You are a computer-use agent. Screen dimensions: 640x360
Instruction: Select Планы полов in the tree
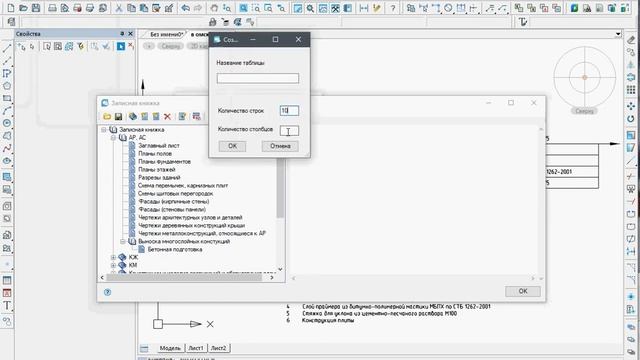pyautogui.click(x=155, y=153)
